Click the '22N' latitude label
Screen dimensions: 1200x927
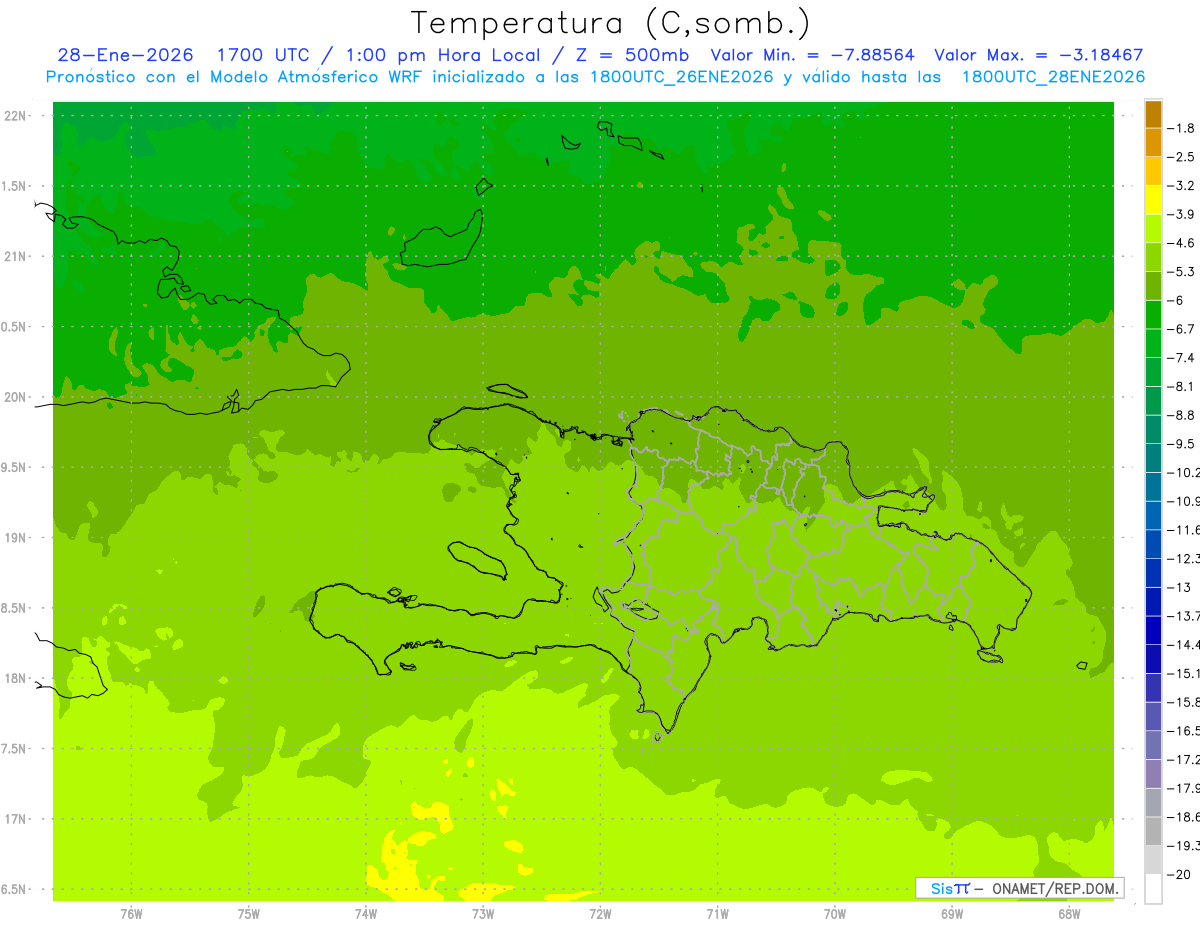[x=17, y=116]
